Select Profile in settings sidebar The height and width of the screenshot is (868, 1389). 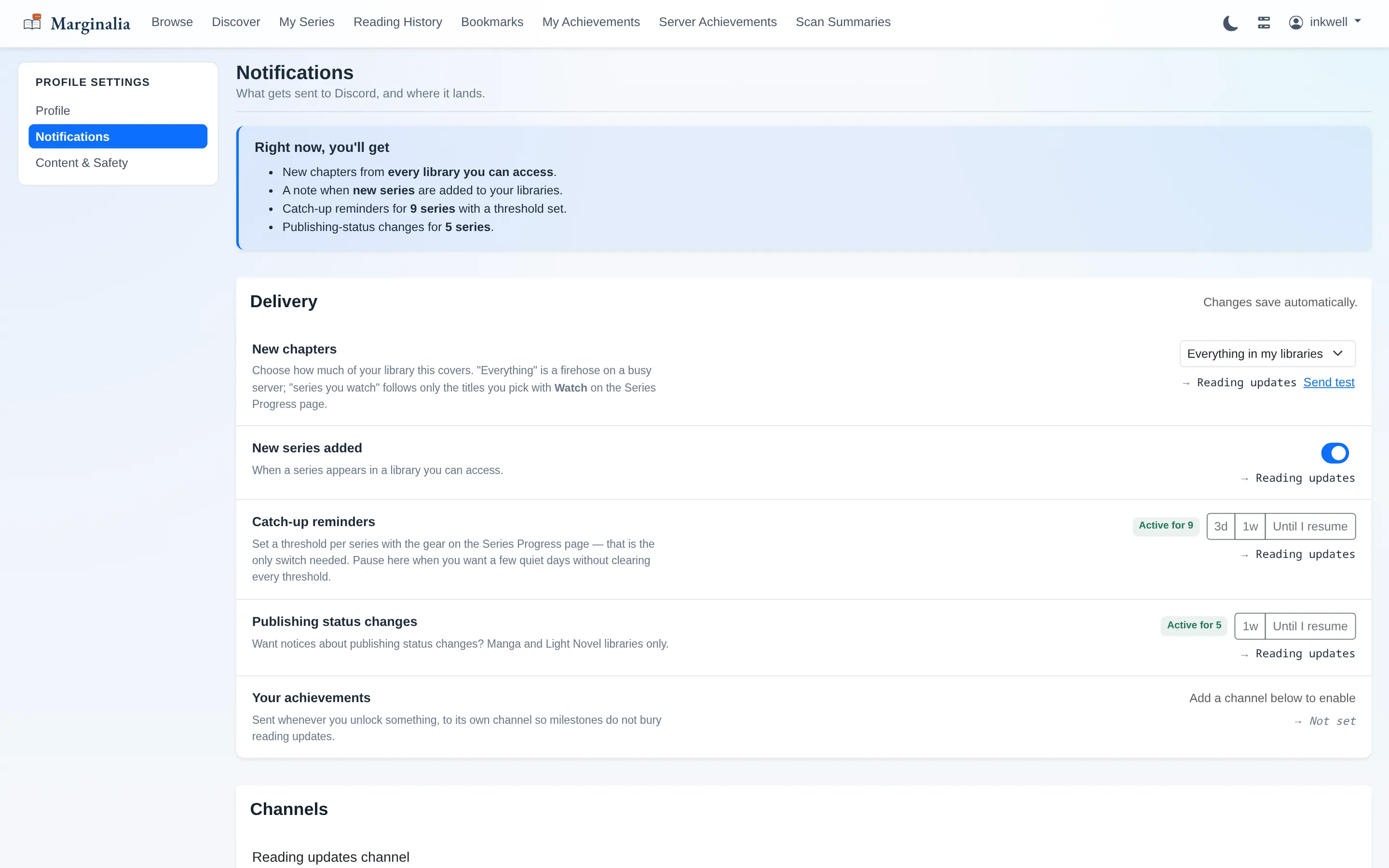(118, 110)
